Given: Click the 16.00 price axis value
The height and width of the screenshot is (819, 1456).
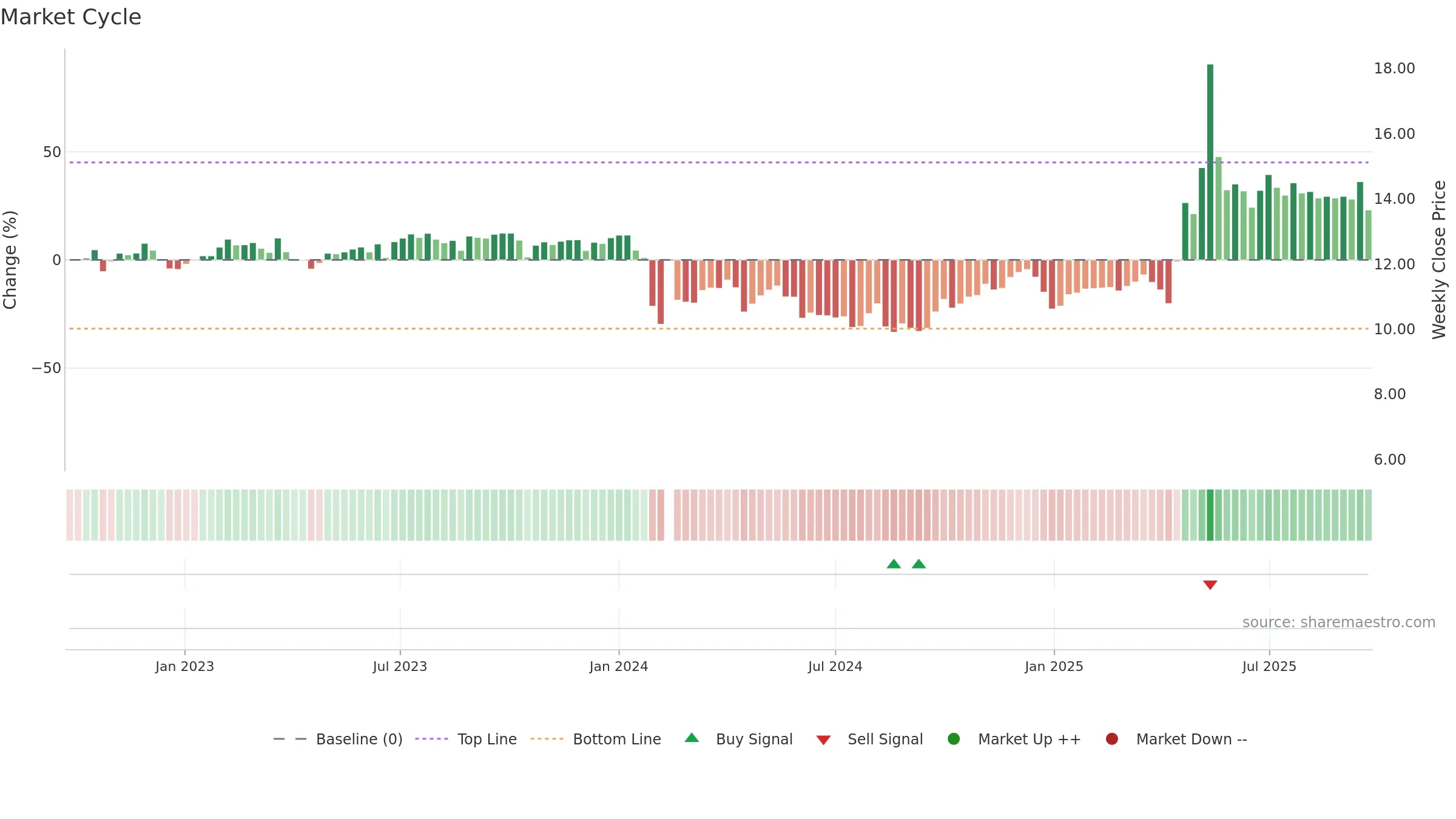Looking at the screenshot, I should pyautogui.click(x=1394, y=133).
